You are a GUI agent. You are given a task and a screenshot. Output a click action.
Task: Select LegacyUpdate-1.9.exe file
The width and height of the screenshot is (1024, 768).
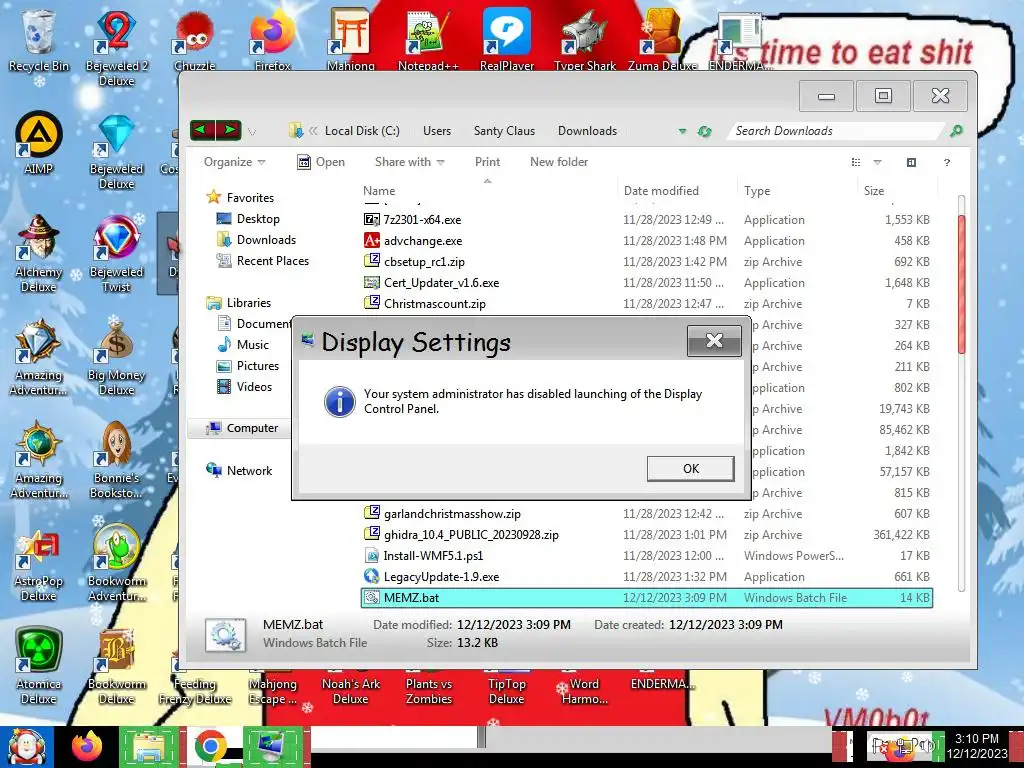(x=647, y=577)
